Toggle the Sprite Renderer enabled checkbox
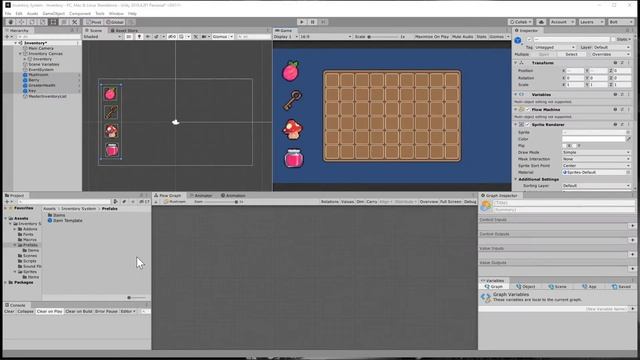The width and height of the screenshot is (640, 360). (x=528, y=124)
